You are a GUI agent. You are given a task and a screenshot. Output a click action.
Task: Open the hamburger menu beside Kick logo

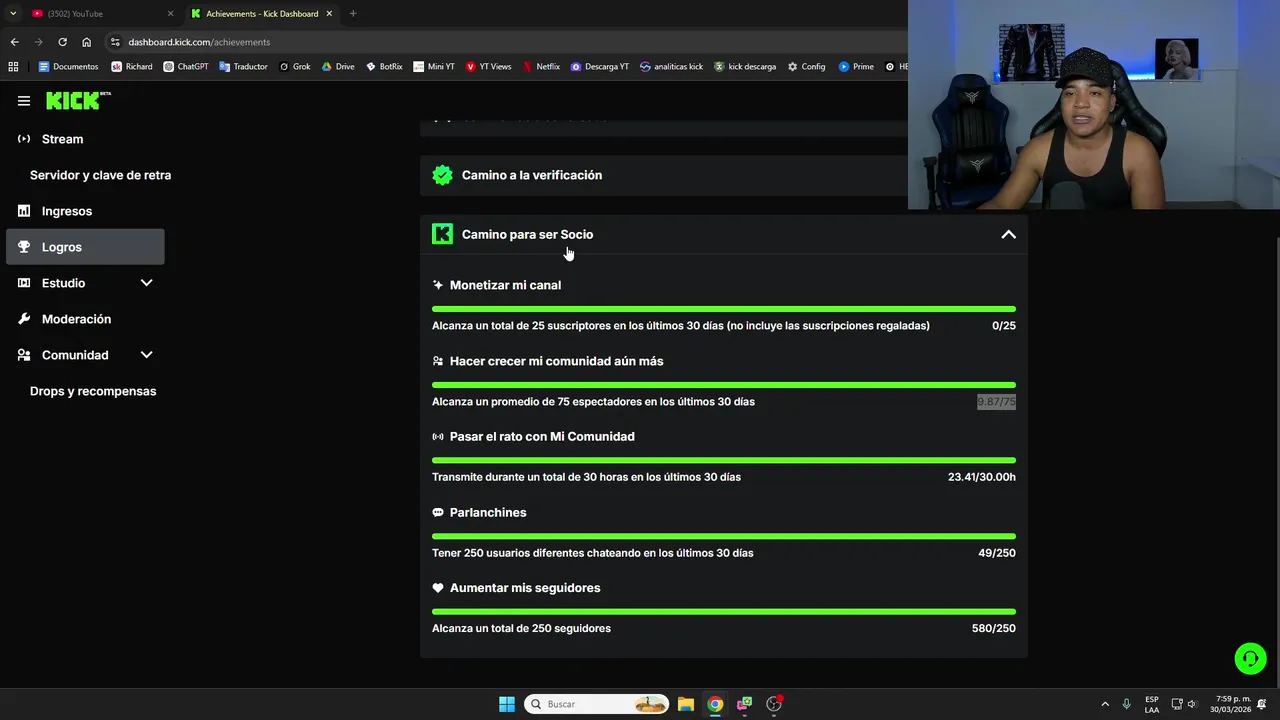[24, 101]
